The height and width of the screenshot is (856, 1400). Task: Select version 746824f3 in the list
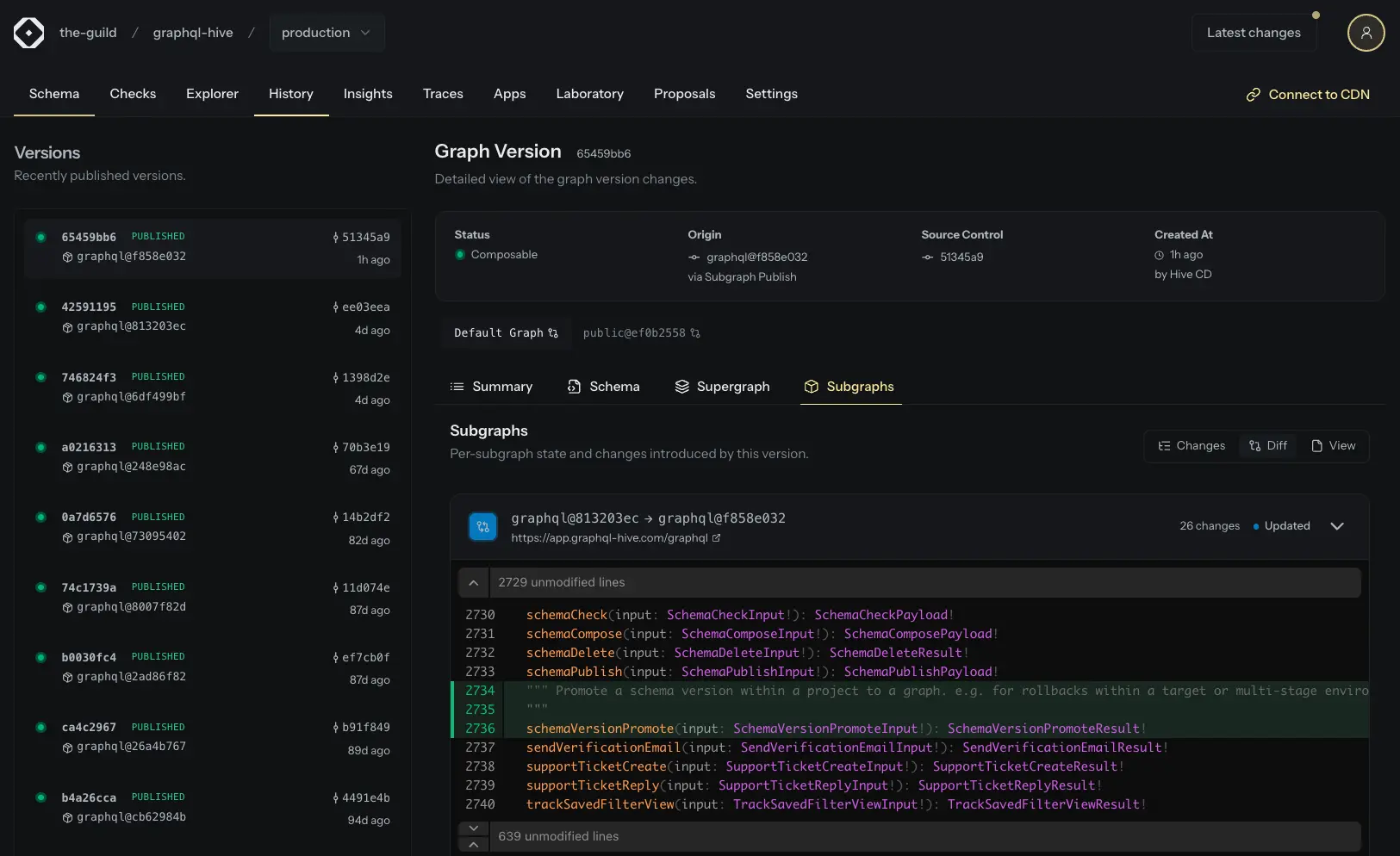tap(212, 388)
